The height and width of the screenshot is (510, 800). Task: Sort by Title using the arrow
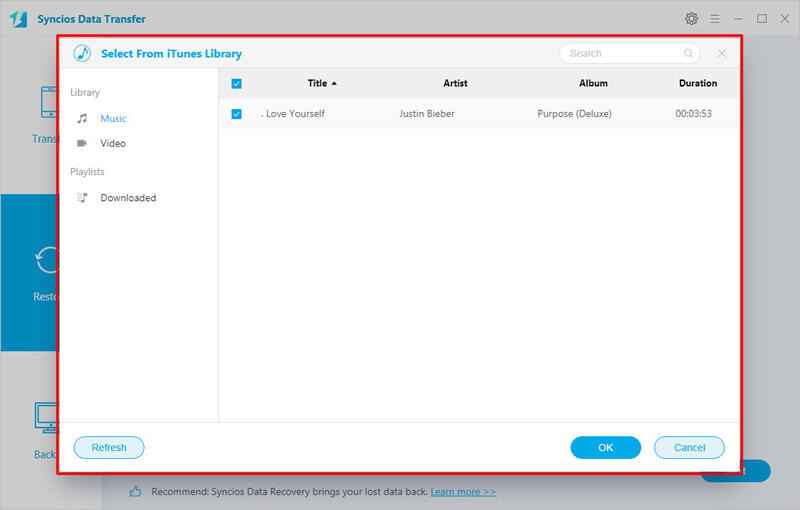334,84
